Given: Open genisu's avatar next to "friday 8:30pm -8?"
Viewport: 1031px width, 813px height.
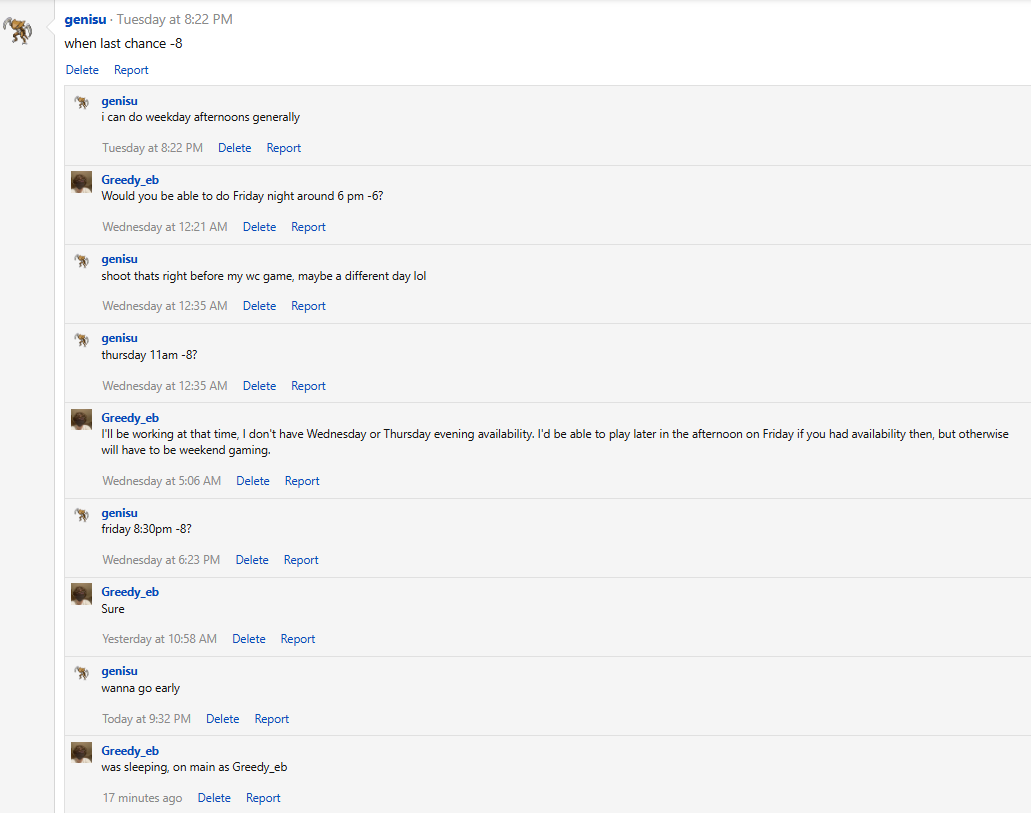Looking at the screenshot, I should [x=82, y=514].
